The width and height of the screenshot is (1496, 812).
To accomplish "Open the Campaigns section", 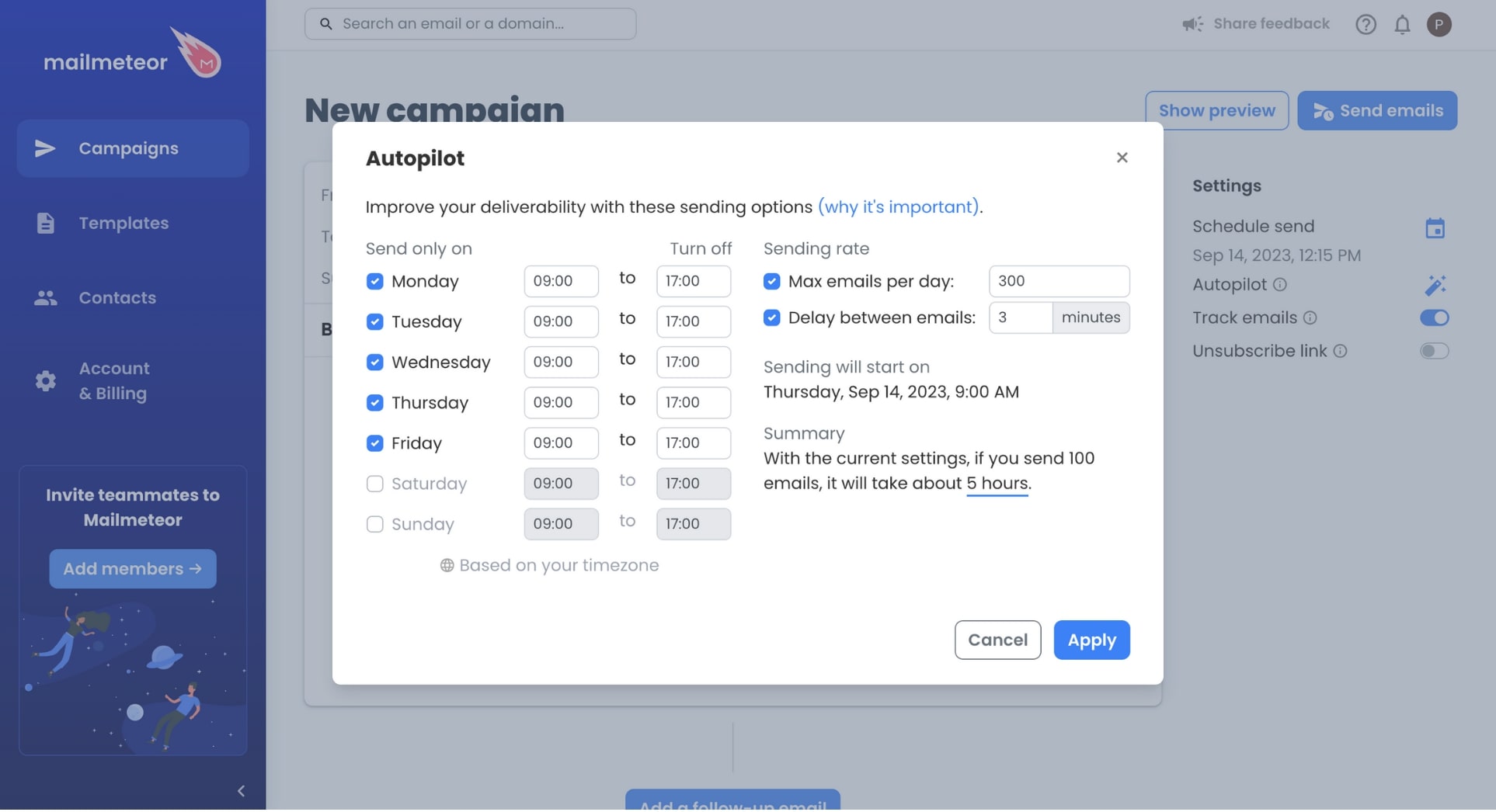I will (x=133, y=148).
